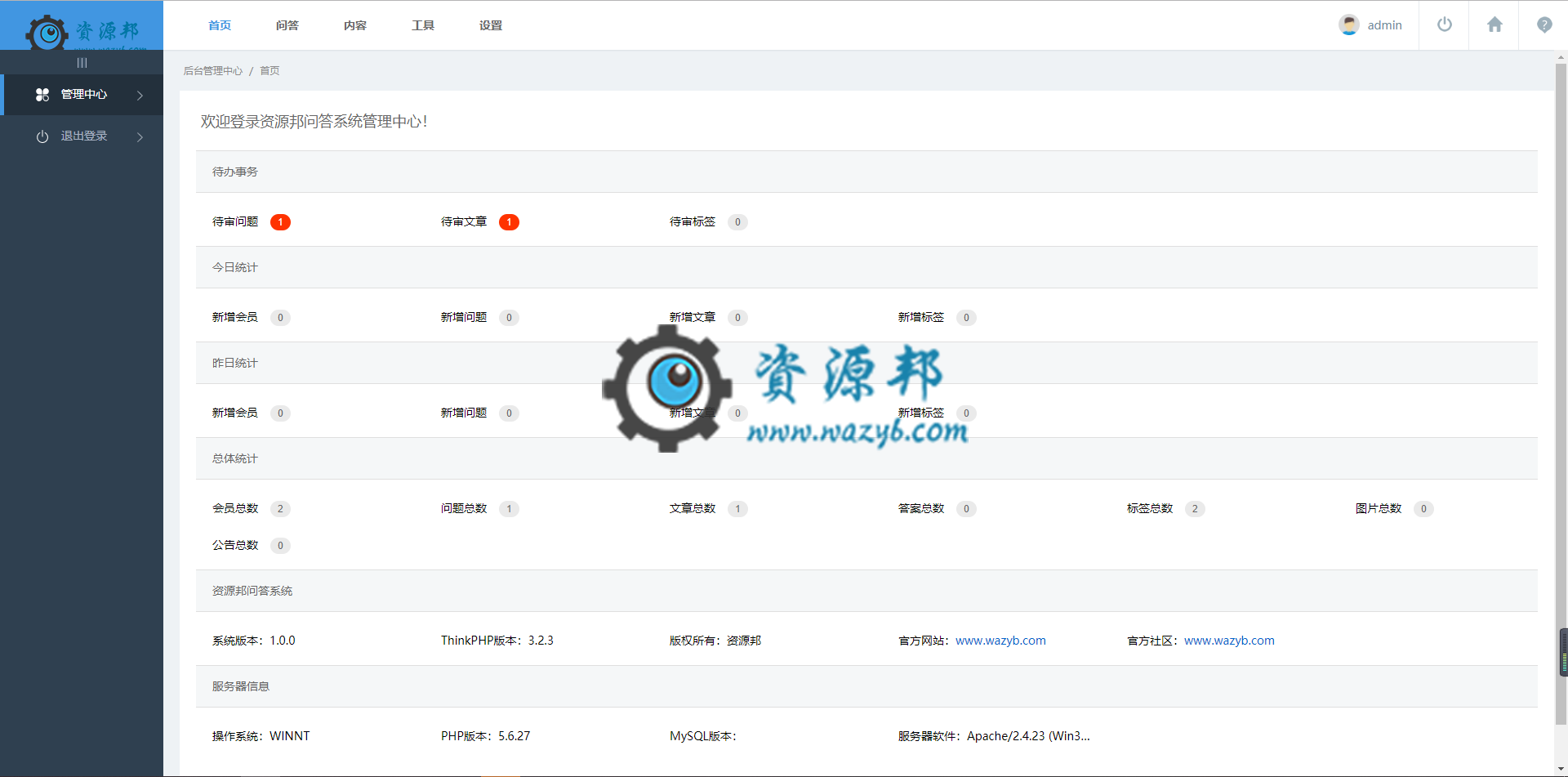Select the 工具 top menu

[x=422, y=25]
